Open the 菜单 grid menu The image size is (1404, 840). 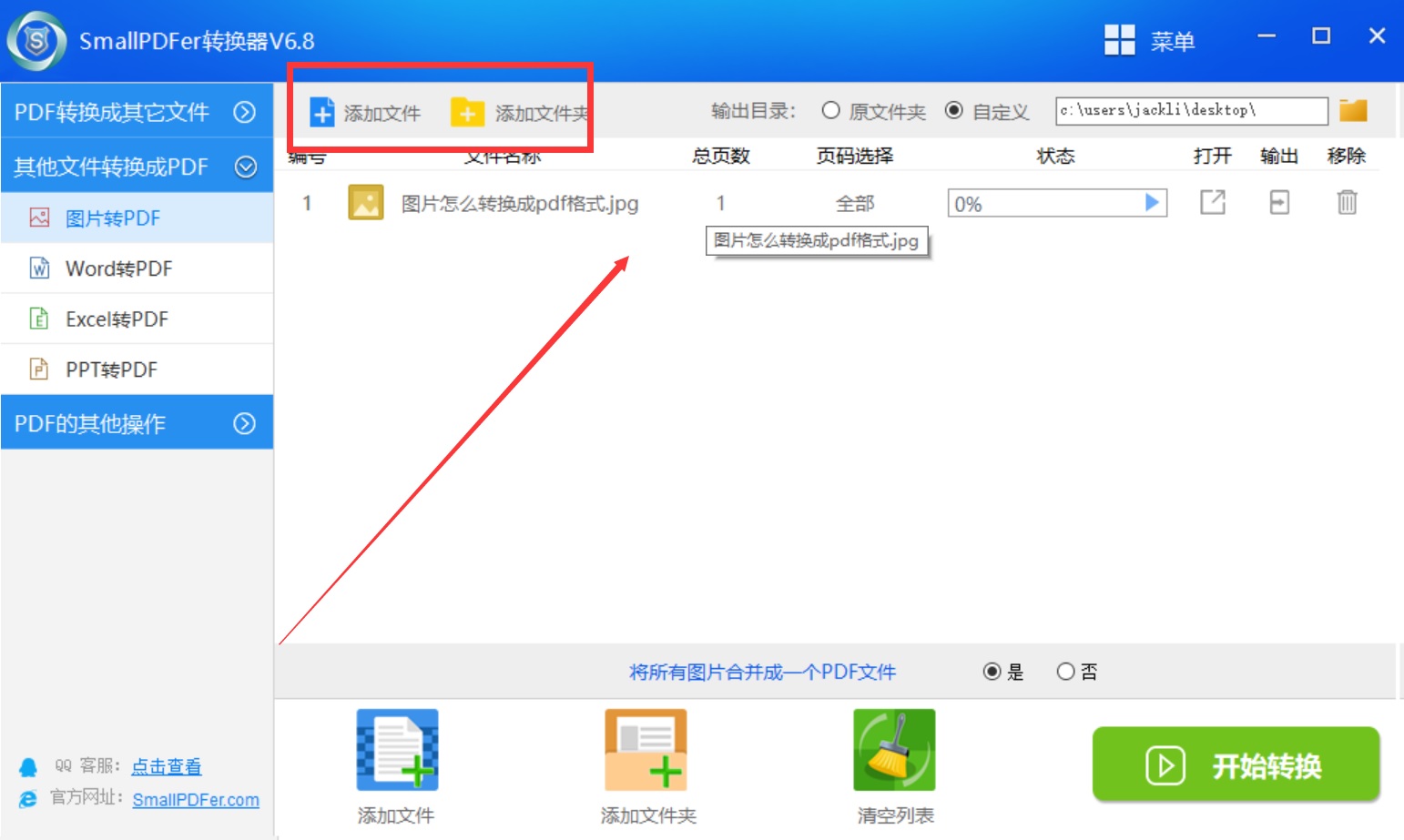(1149, 41)
